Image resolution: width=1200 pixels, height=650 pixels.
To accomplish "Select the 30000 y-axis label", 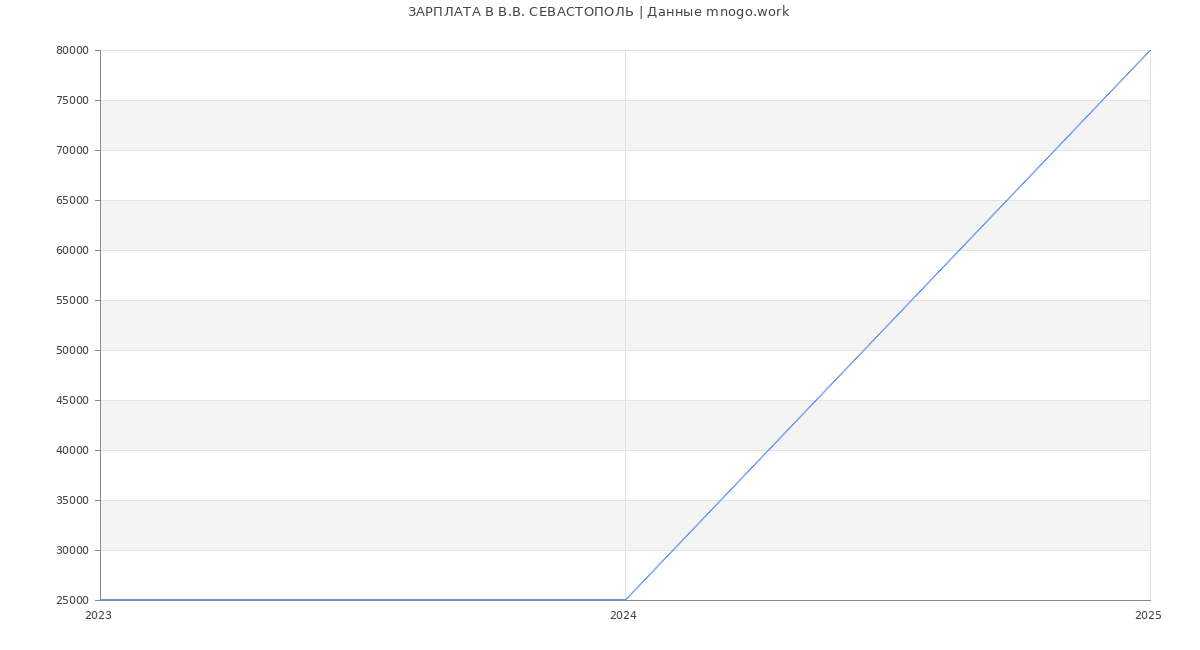I will [72, 551].
